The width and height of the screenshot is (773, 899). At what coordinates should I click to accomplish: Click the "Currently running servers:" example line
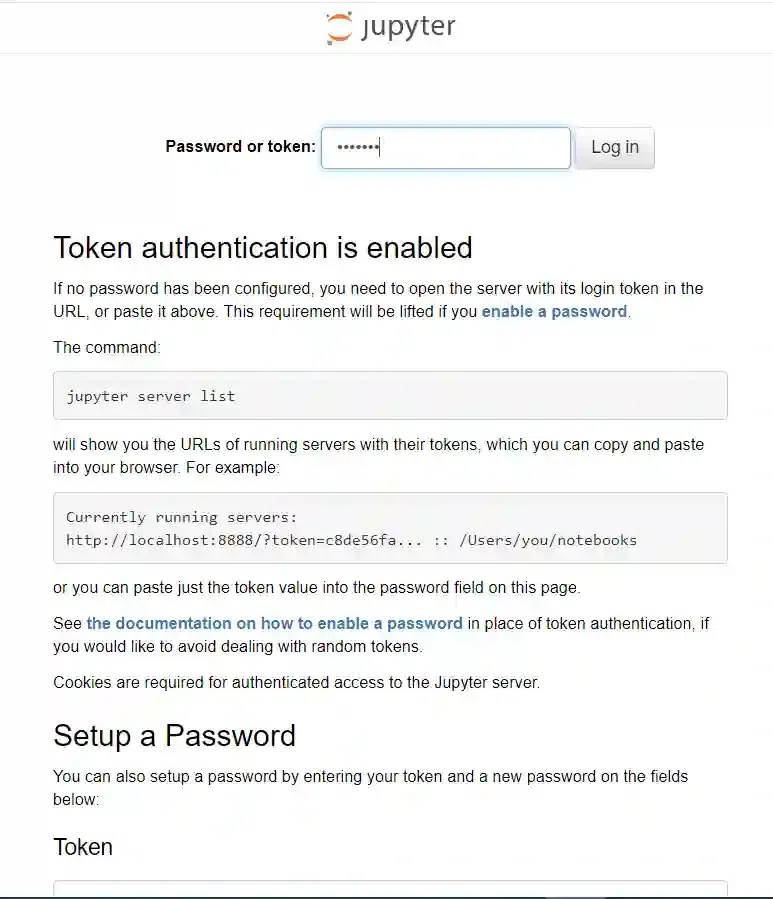tap(181, 517)
